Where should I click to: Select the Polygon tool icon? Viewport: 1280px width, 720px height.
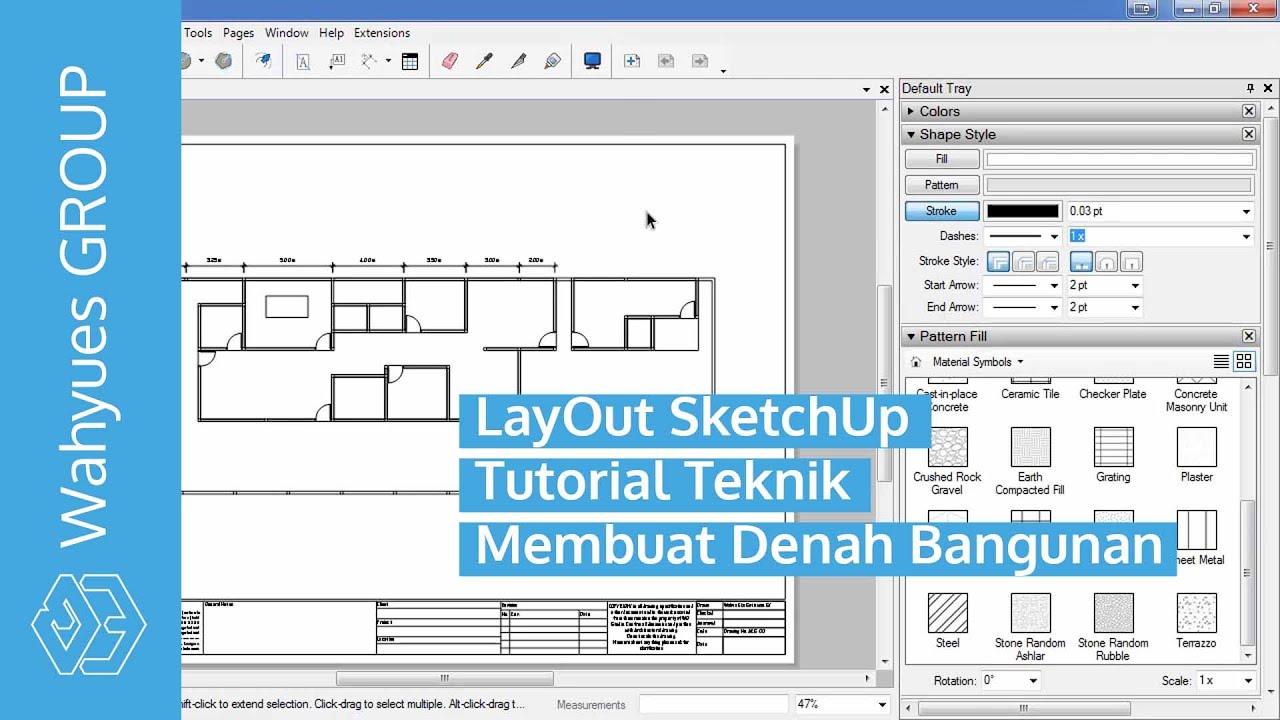point(223,61)
